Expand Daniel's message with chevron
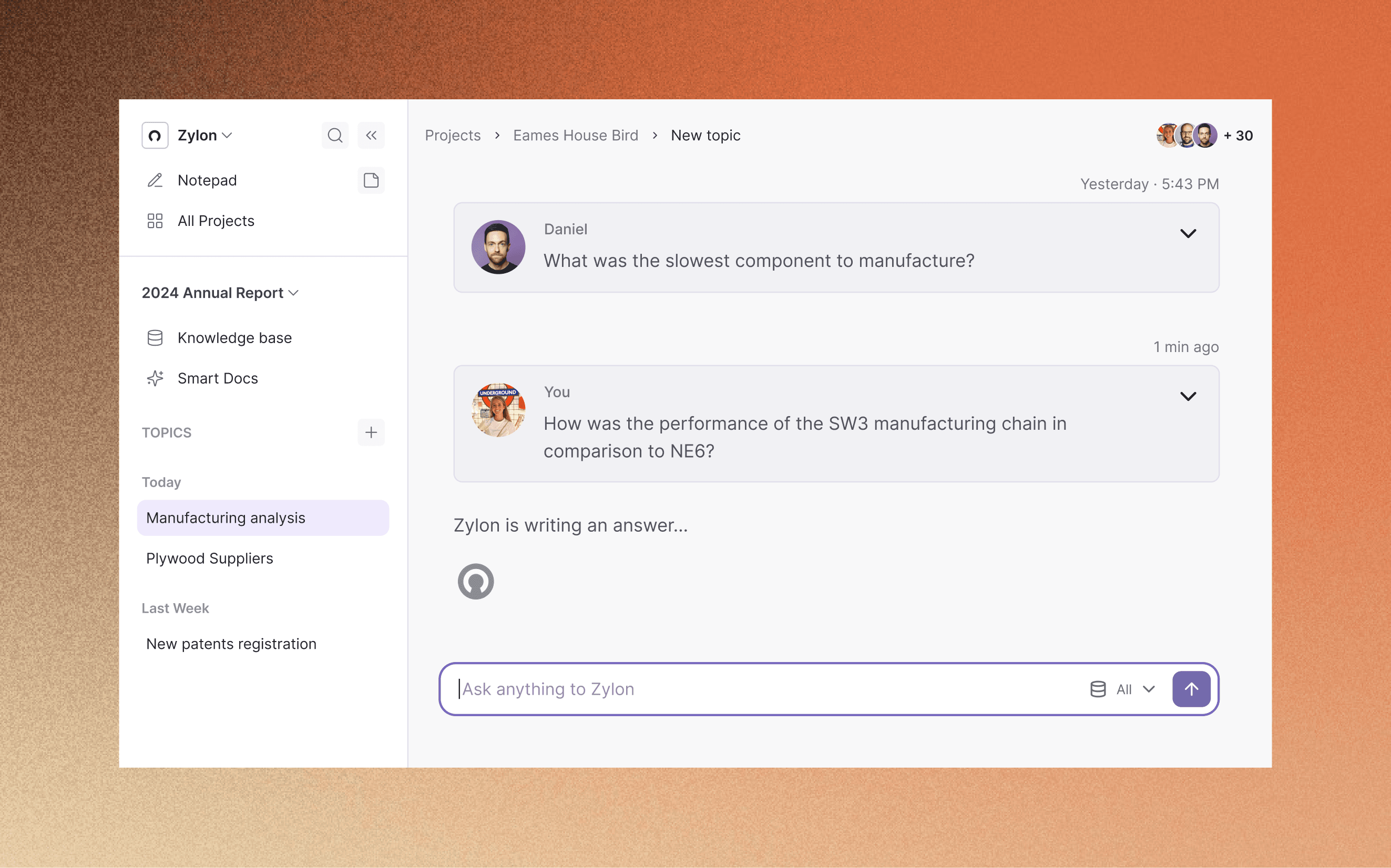This screenshot has width=1391, height=868. (1188, 234)
